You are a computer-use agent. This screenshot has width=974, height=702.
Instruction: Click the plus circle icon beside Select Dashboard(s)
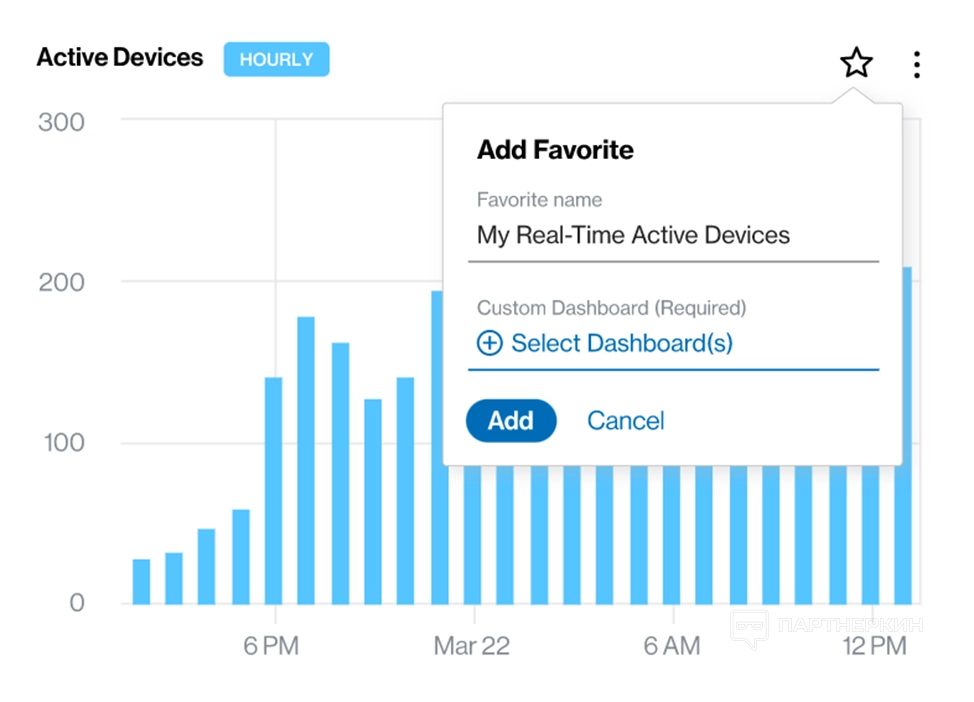coord(489,344)
